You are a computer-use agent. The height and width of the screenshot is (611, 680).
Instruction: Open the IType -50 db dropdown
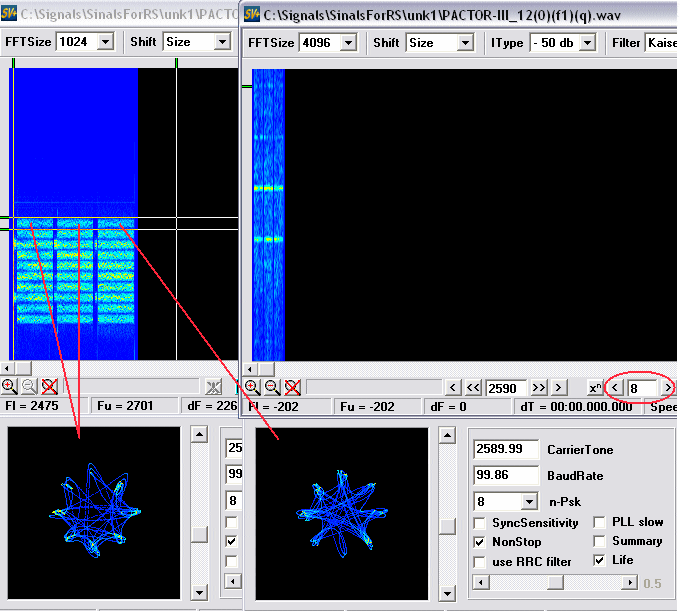click(x=587, y=43)
